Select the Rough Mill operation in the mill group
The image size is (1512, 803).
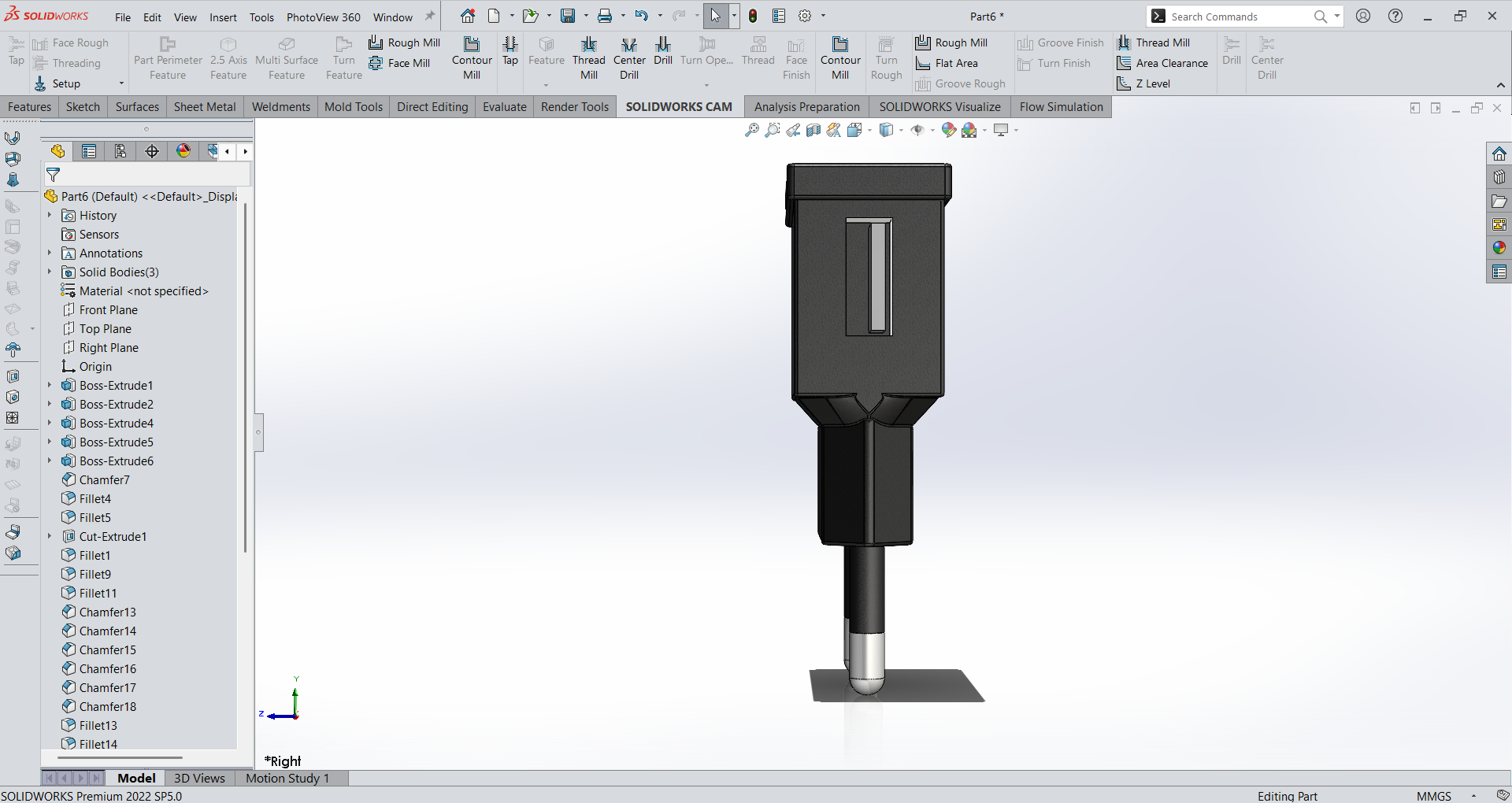404,43
